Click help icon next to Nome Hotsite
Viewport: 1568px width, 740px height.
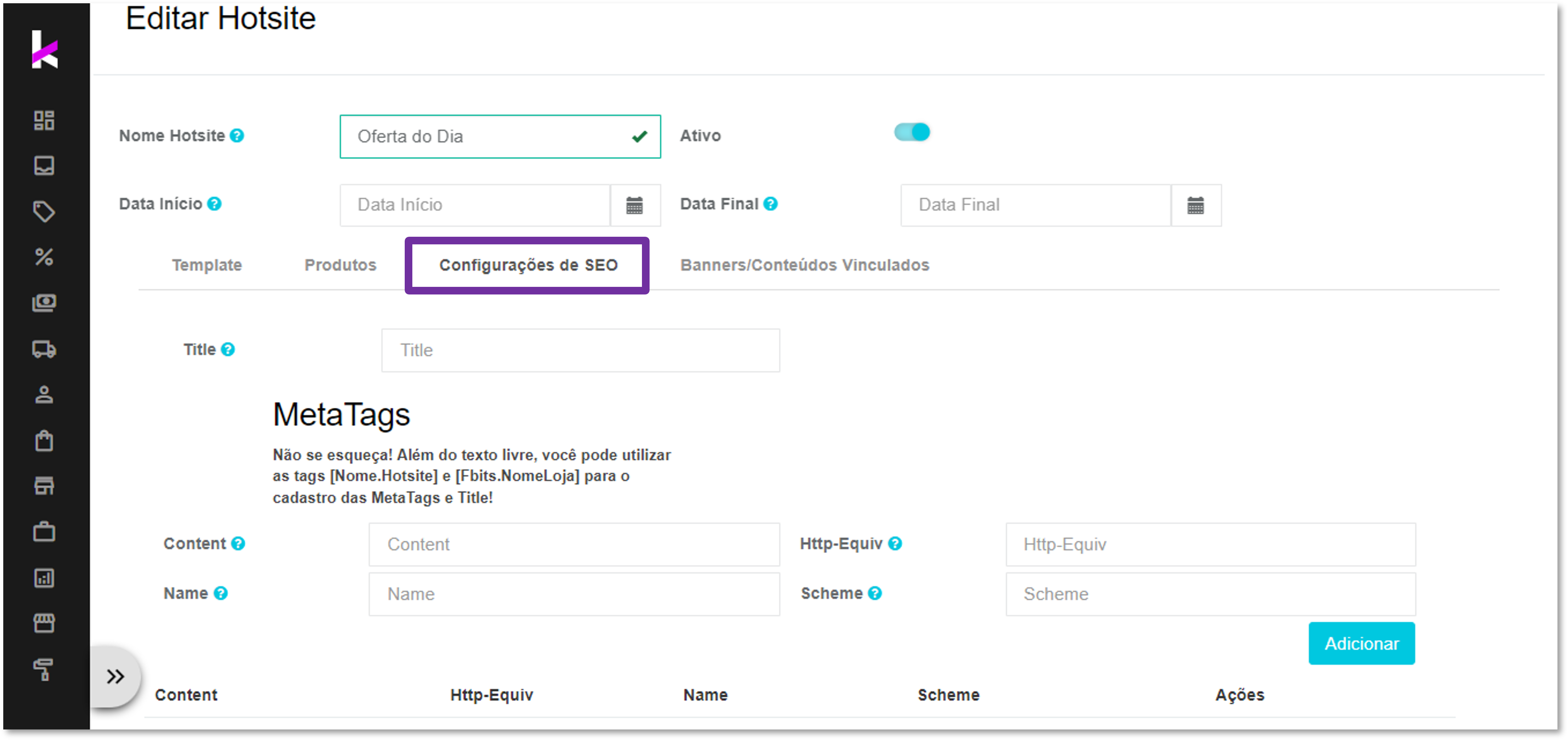pos(237,136)
